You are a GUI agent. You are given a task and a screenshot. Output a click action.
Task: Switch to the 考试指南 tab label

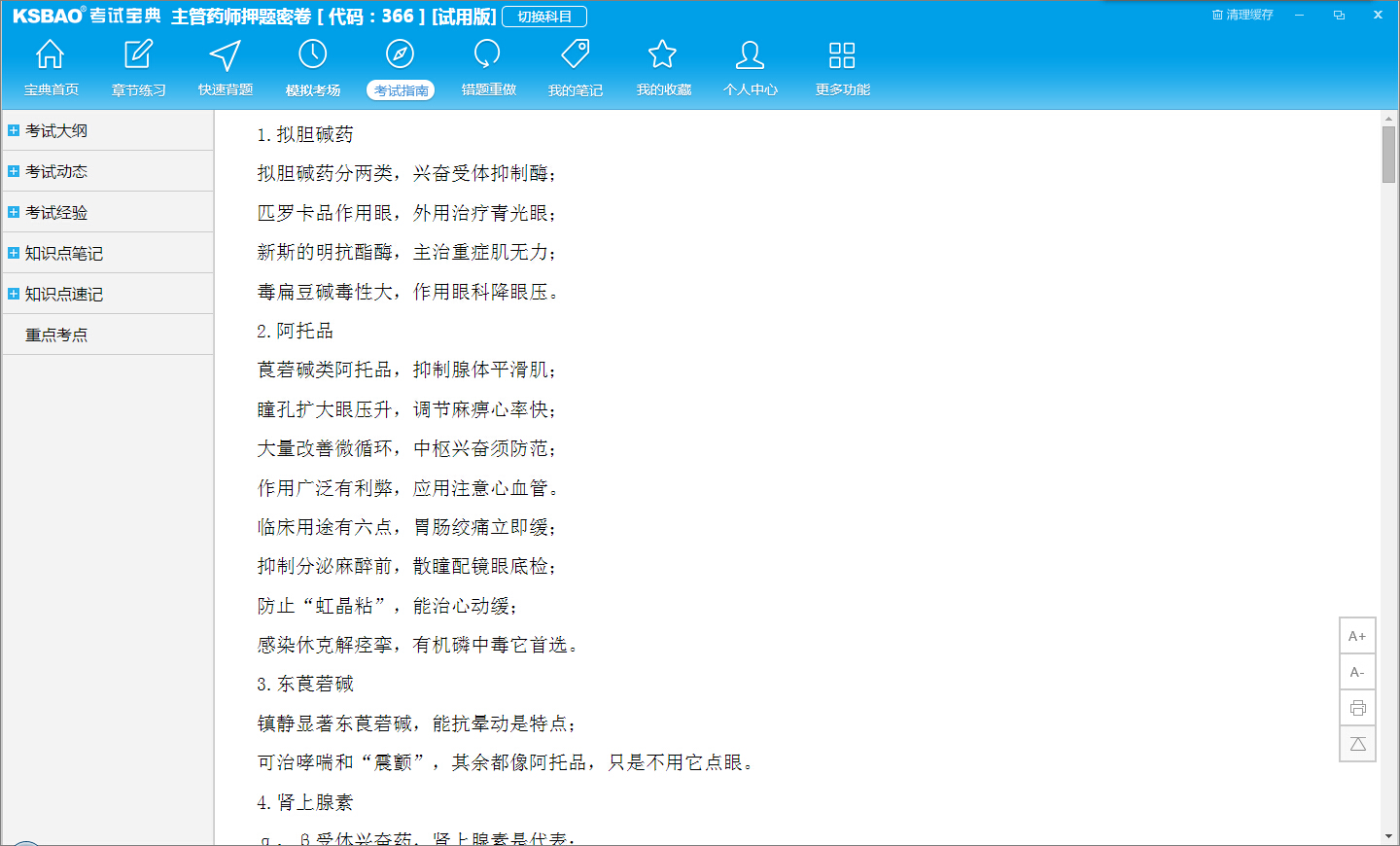pyautogui.click(x=401, y=89)
